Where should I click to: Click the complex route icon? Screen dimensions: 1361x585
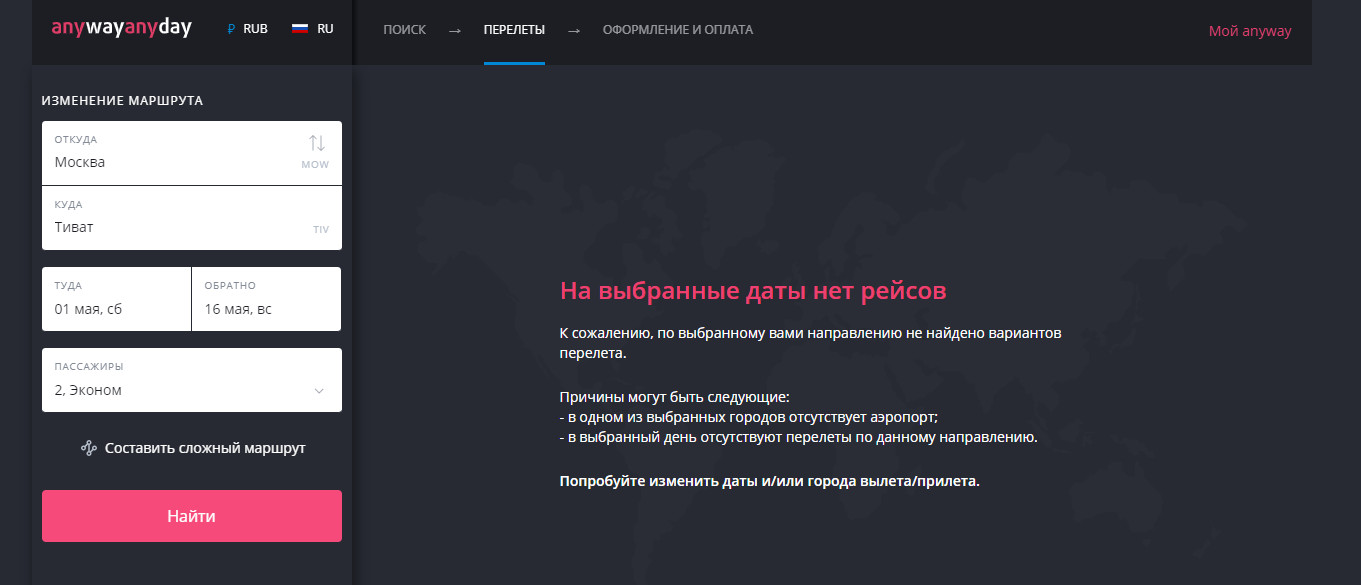click(x=88, y=448)
